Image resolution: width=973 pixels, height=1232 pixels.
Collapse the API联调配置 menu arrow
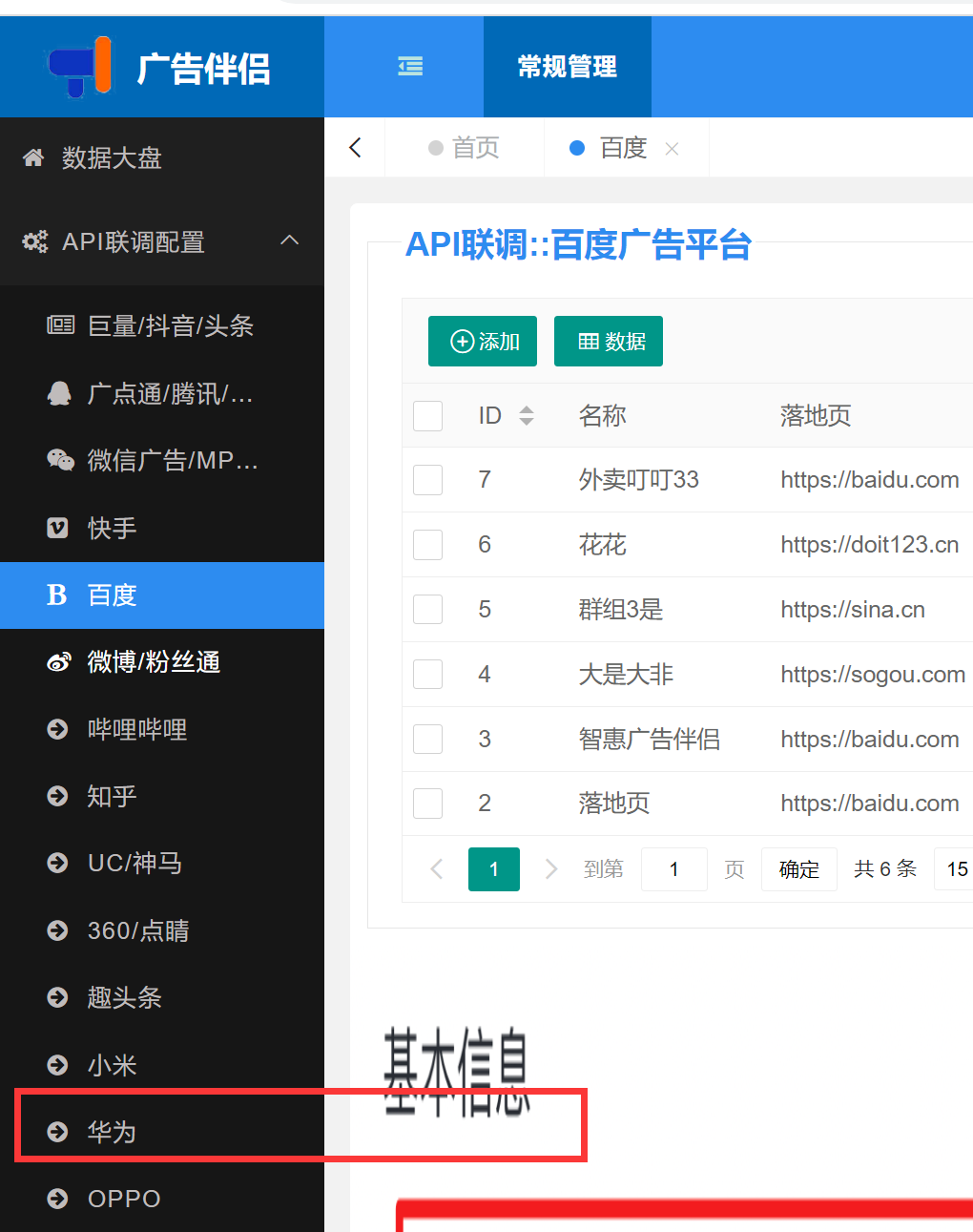(x=290, y=240)
